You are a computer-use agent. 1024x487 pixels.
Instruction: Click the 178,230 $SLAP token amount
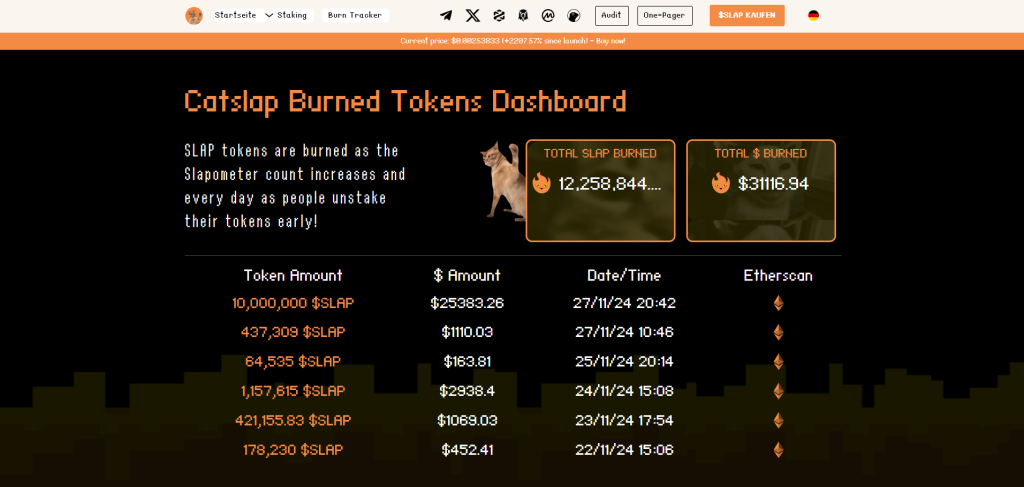click(x=293, y=450)
